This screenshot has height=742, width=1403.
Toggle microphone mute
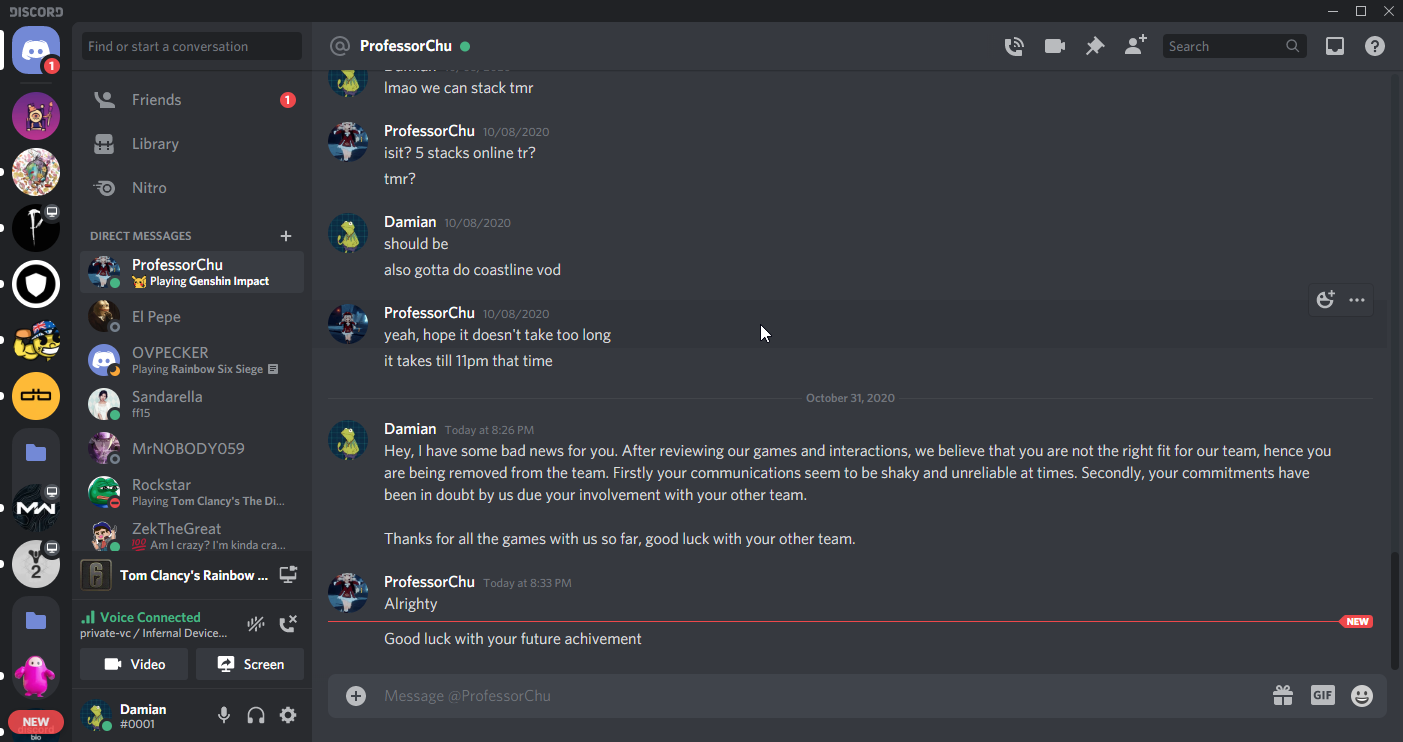click(224, 715)
